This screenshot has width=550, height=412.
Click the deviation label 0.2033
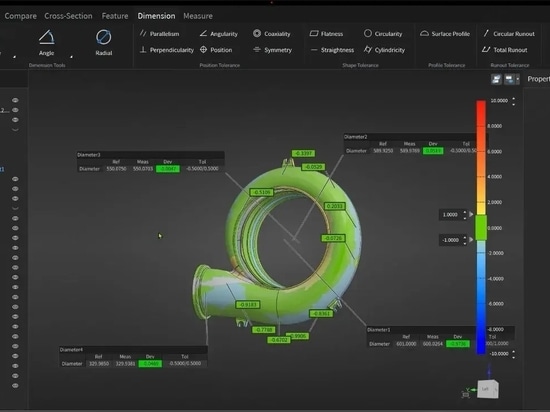pyautogui.click(x=335, y=206)
